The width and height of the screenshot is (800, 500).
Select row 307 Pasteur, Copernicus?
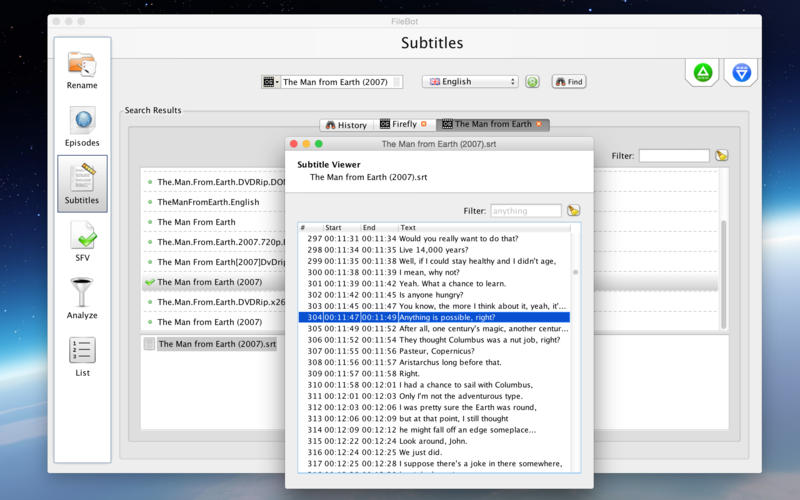434,351
